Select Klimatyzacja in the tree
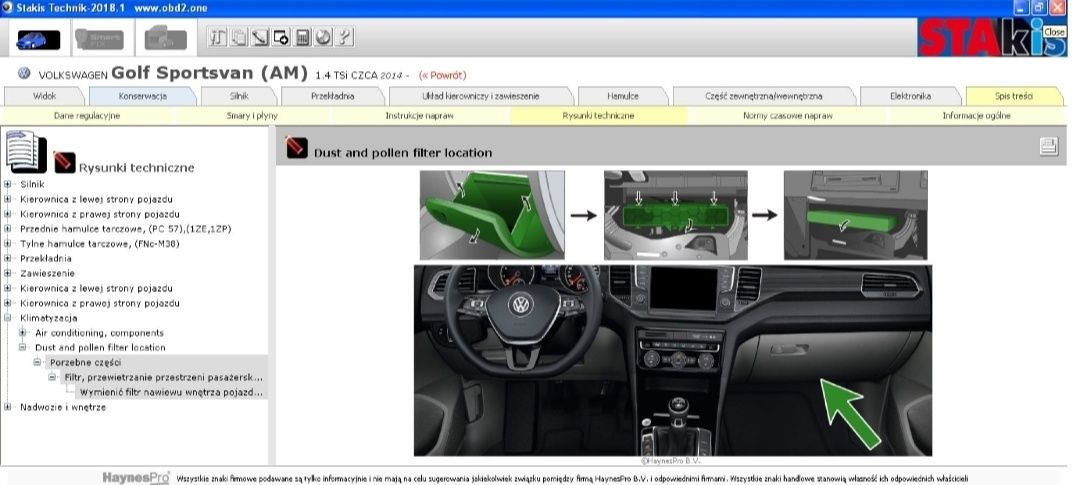The width and height of the screenshot is (1079, 485). [x=49, y=318]
